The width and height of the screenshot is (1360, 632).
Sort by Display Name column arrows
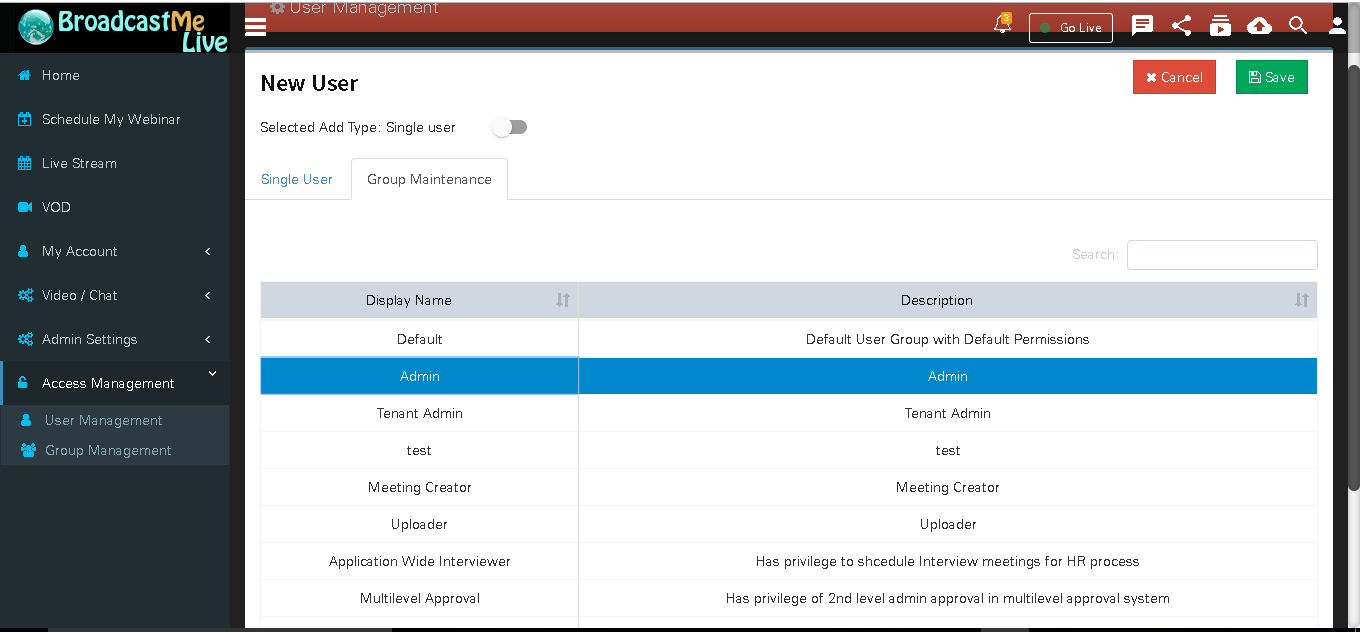pos(563,300)
